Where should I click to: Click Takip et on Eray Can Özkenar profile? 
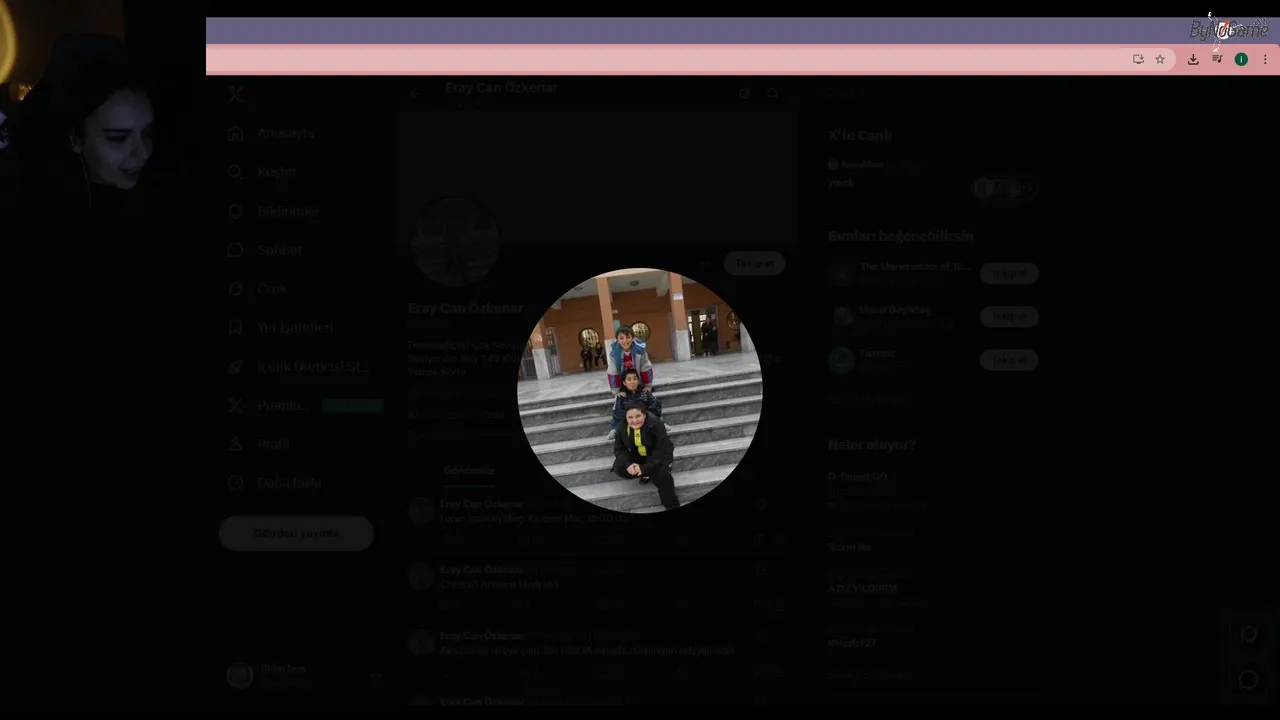coord(755,263)
